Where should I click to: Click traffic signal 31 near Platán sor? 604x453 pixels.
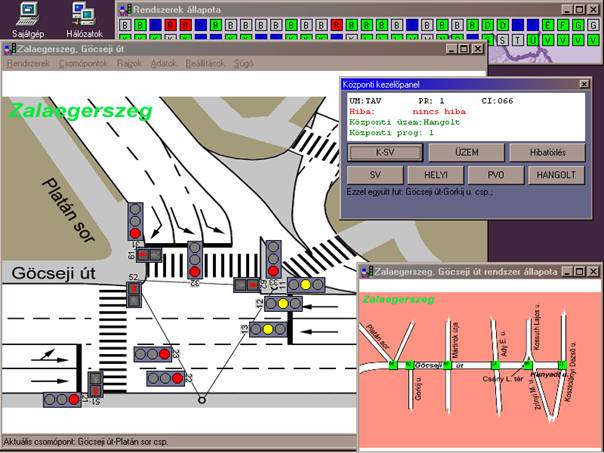click(x=135, y=220)
